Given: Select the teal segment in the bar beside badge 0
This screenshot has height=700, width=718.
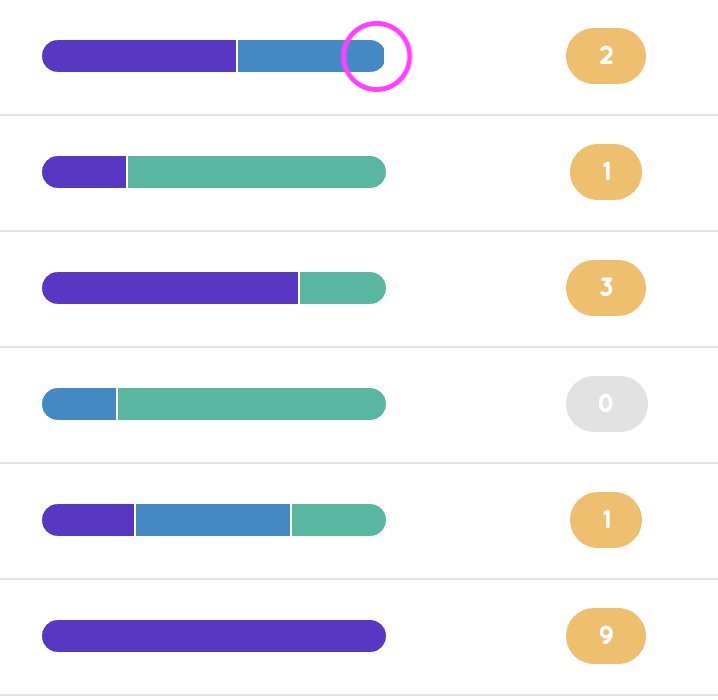Looking at the screenshot, I should (252, 404).
